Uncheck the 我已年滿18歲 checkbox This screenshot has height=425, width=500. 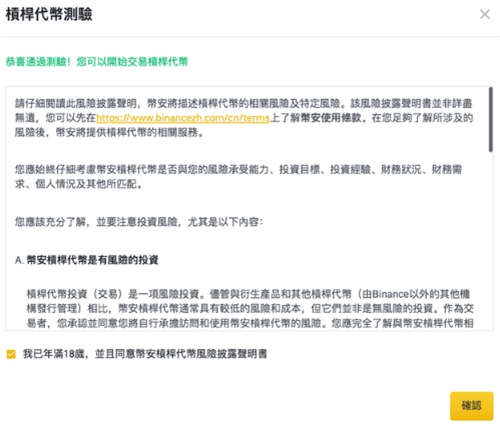(x=11, y=354)
